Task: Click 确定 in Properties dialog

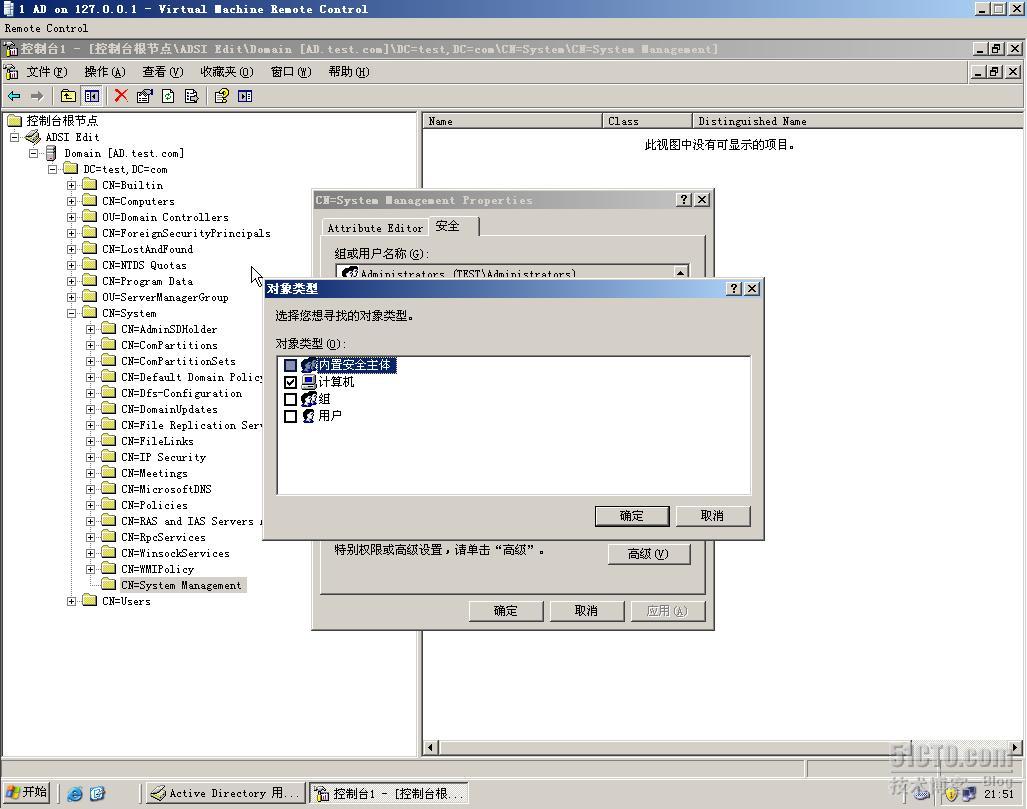Action: click(x=506, y=611)
